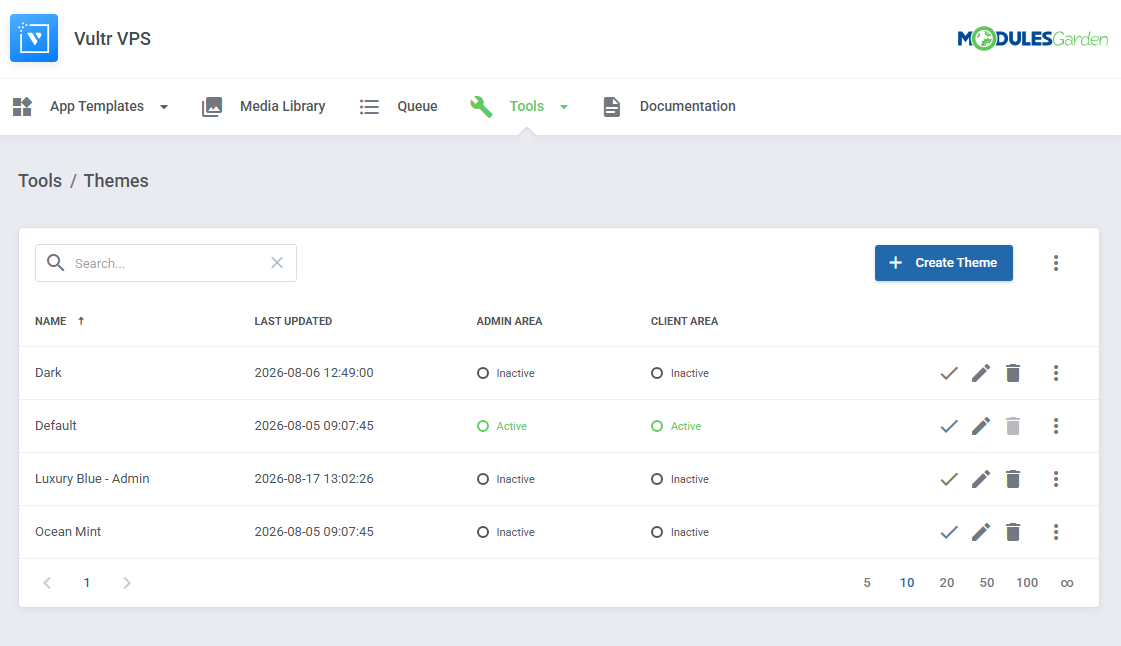Viewport: 1121px width, 646px height.
Task: Click the Ocean Mint name cell
Action: click(x=68, y=532)
